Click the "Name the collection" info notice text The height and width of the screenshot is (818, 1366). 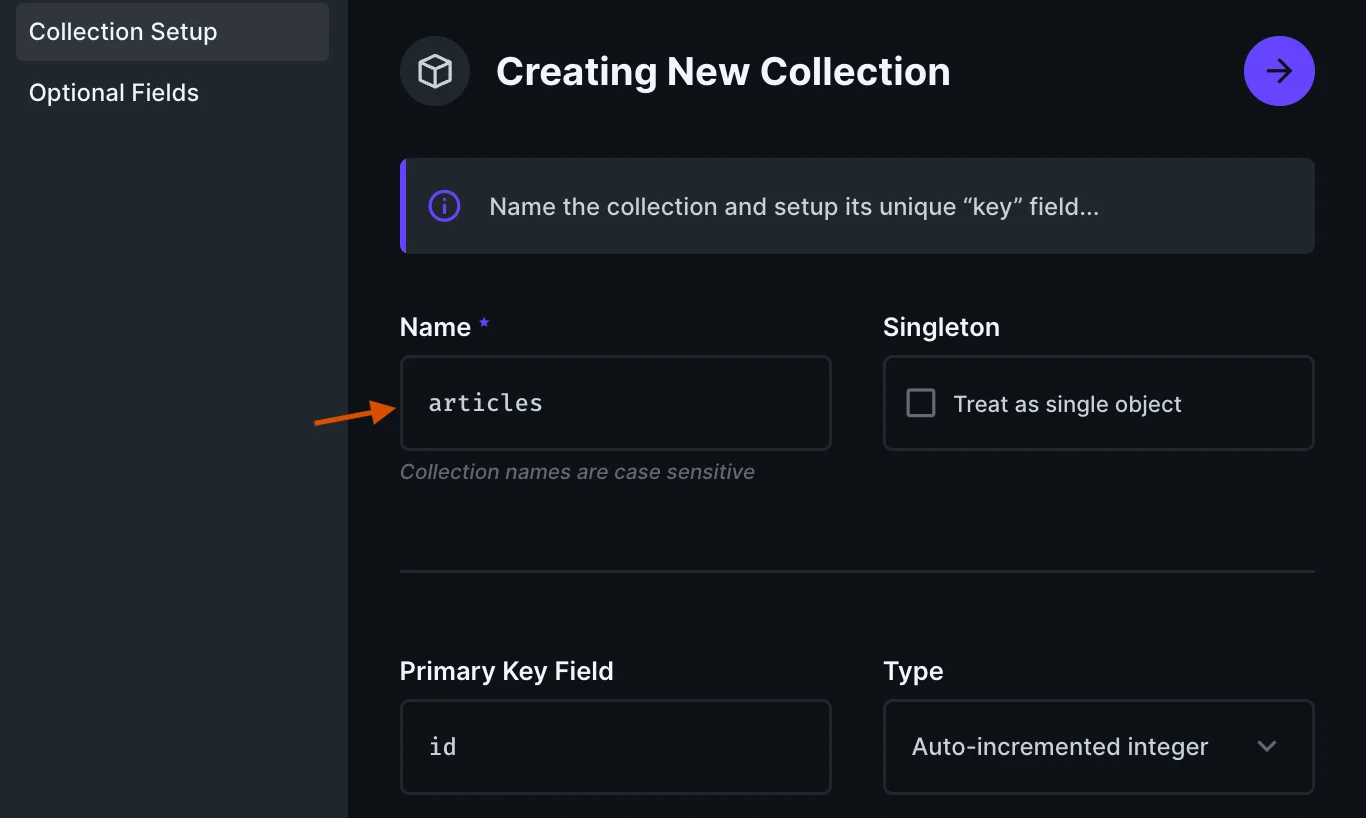794,207
